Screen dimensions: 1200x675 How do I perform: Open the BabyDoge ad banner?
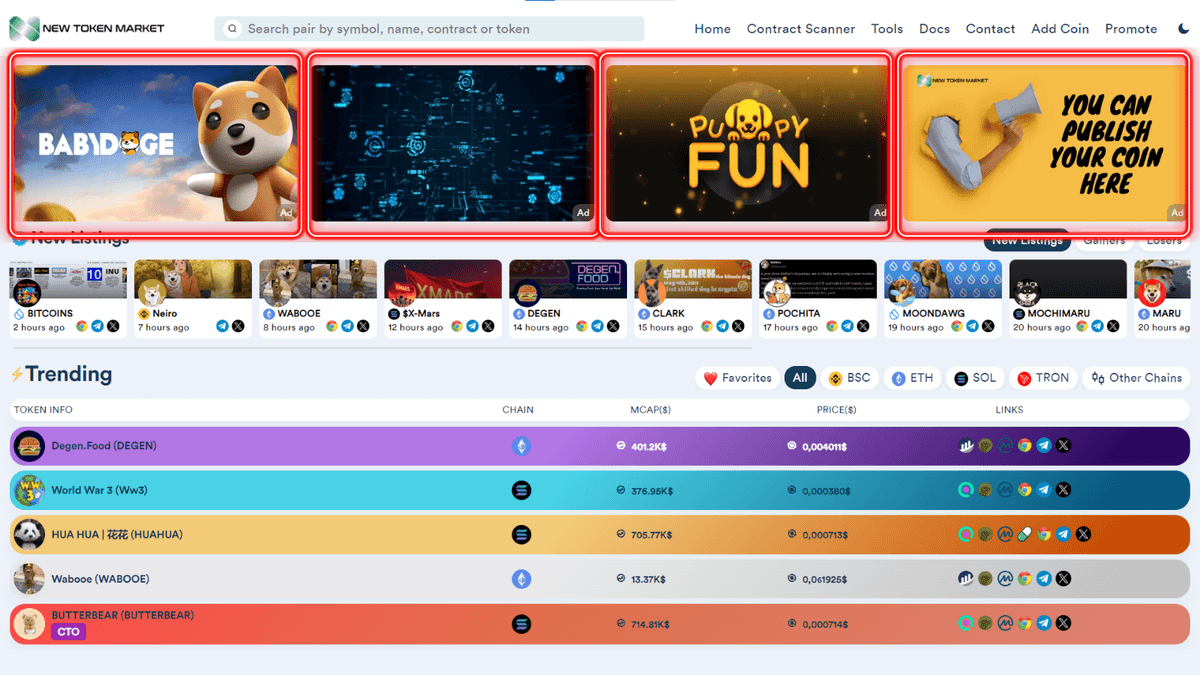tap(156, 144)
